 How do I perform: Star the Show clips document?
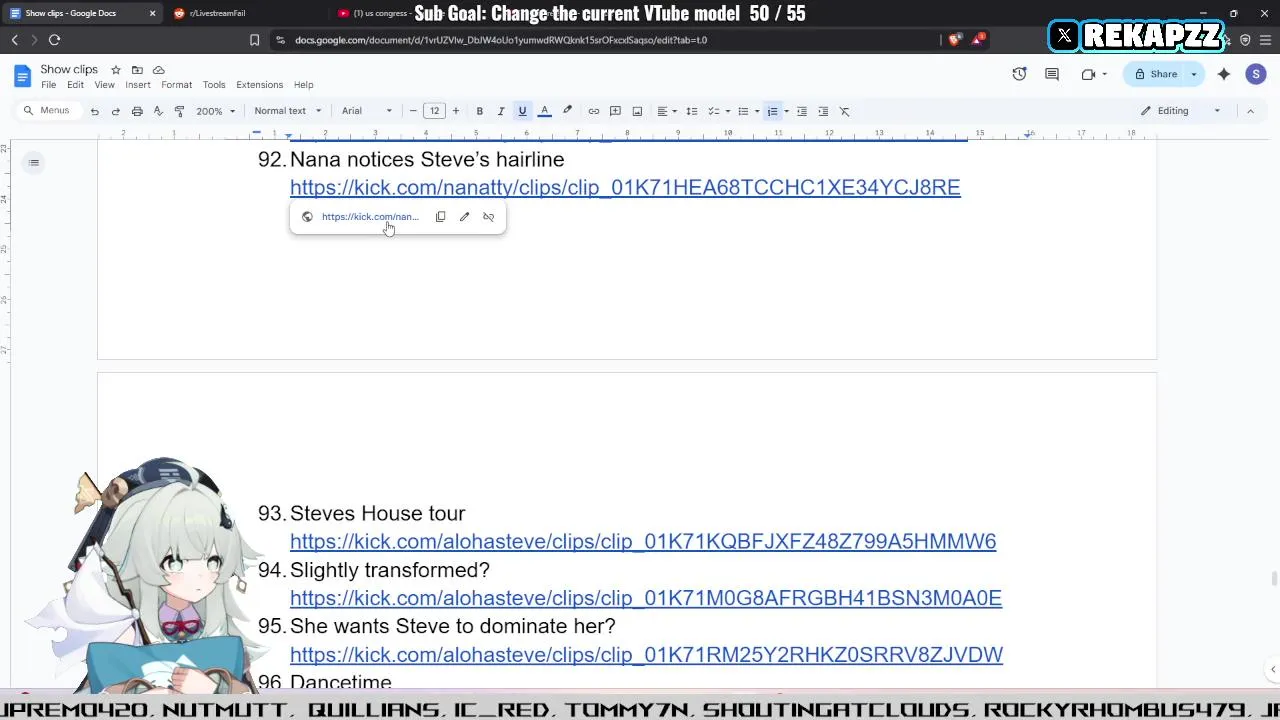[116, 70]
